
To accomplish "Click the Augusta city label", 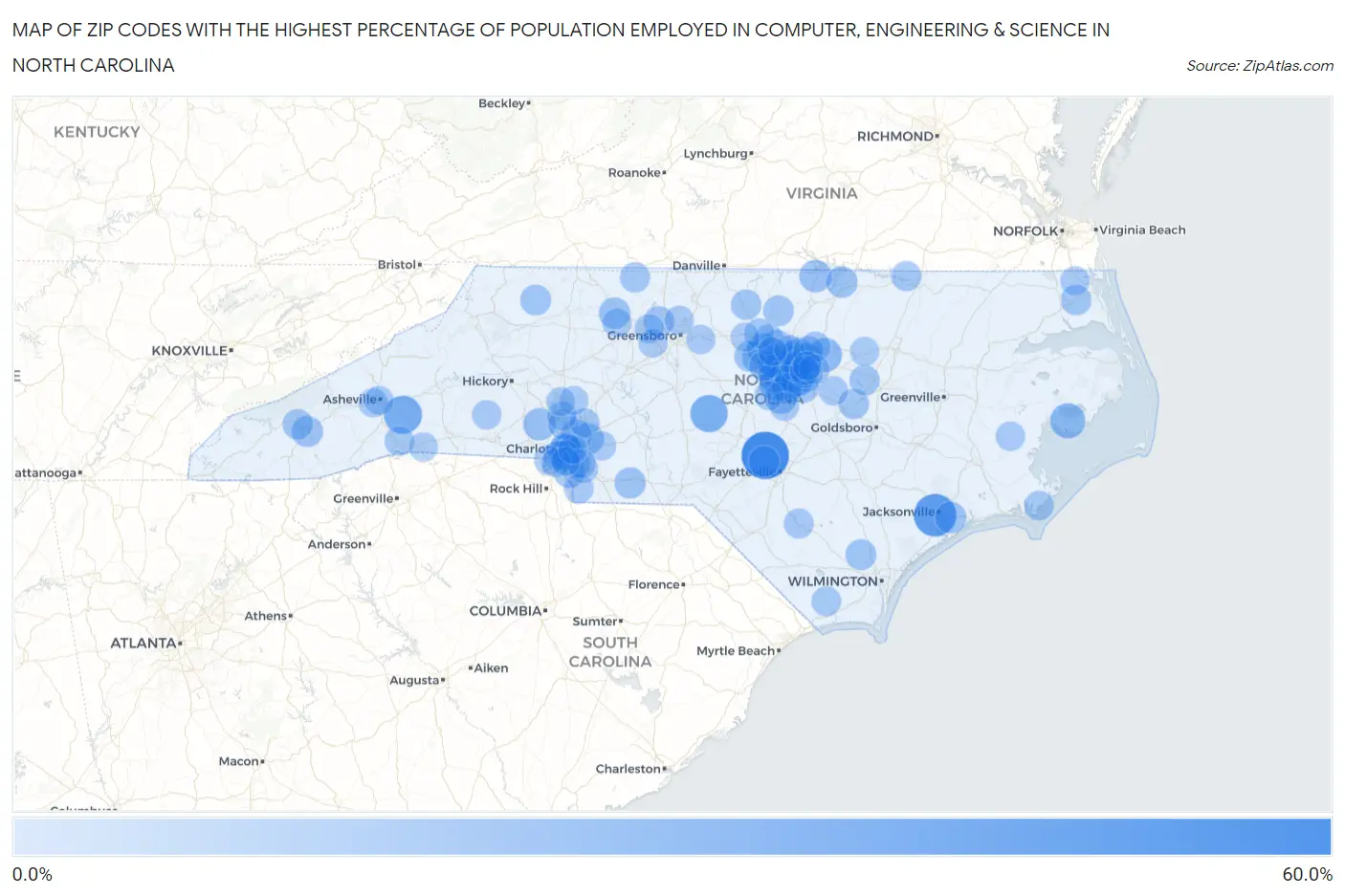I will coord(414,681).
